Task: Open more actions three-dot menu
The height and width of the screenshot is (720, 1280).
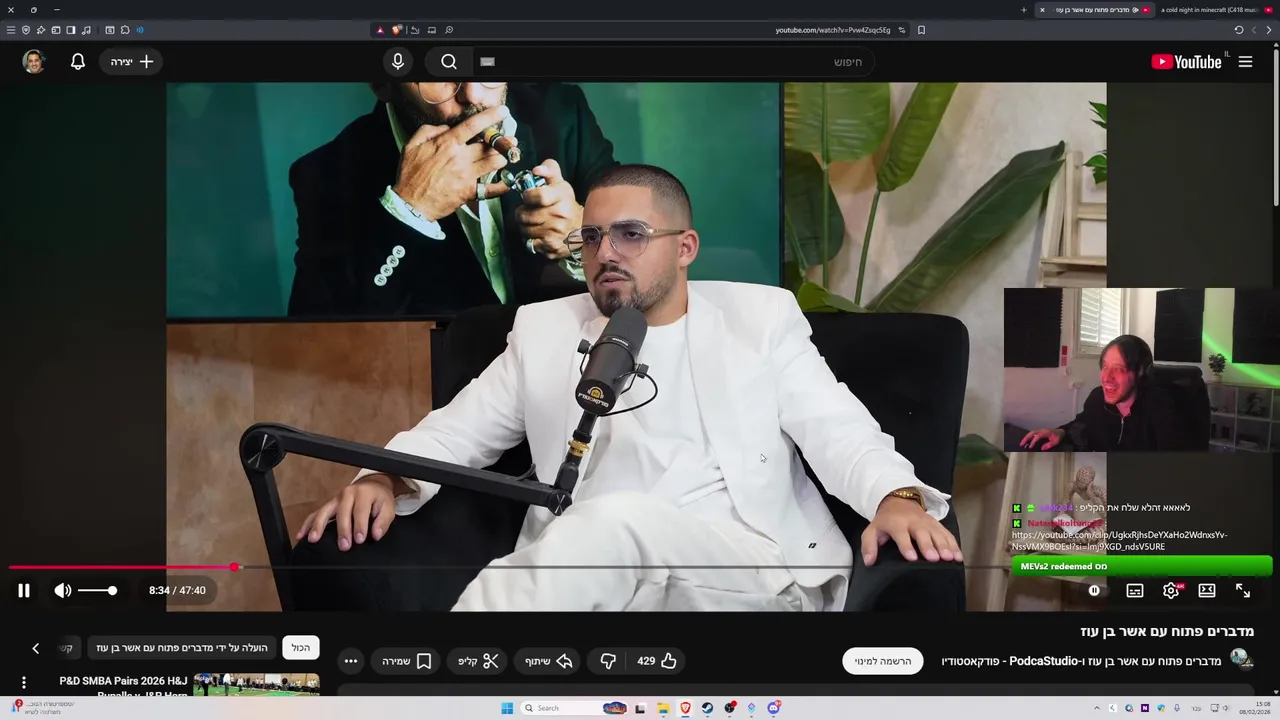Action: tap(350, 661)
